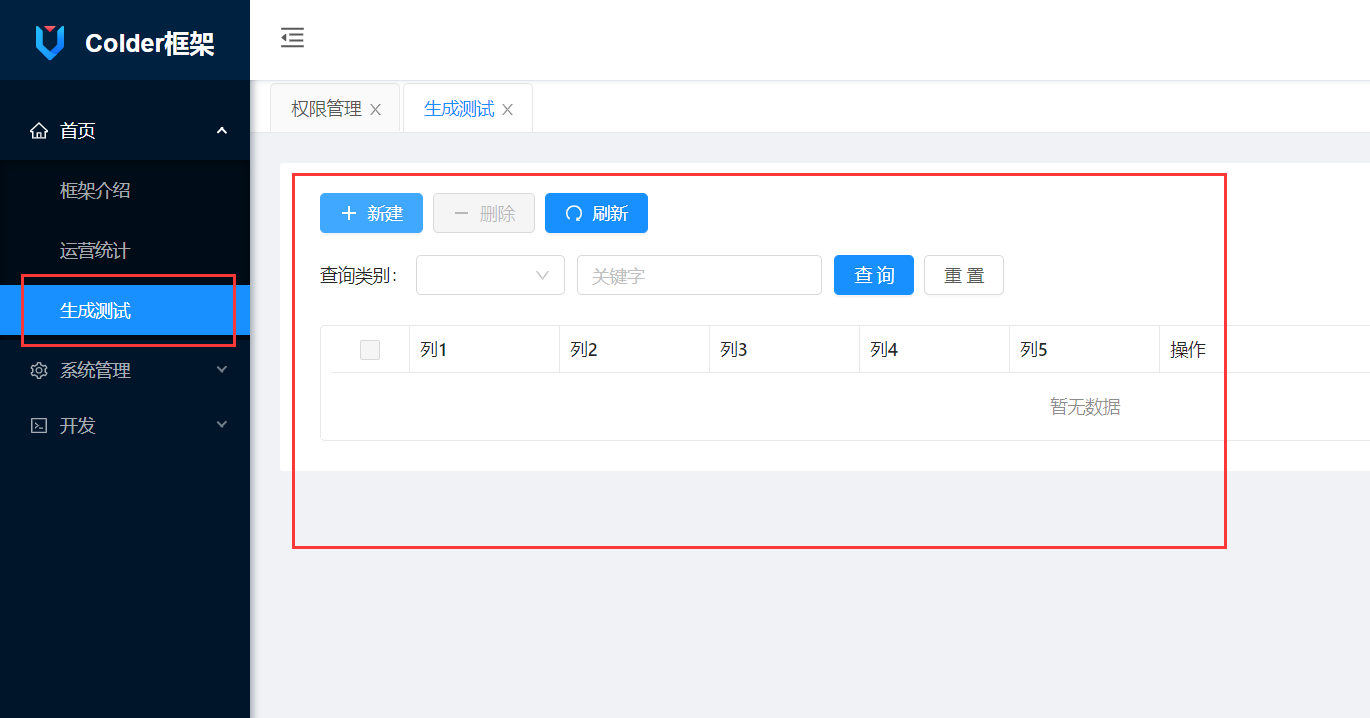
Task: Close the 生成测试 tab
Action: (x=508, y=108)
